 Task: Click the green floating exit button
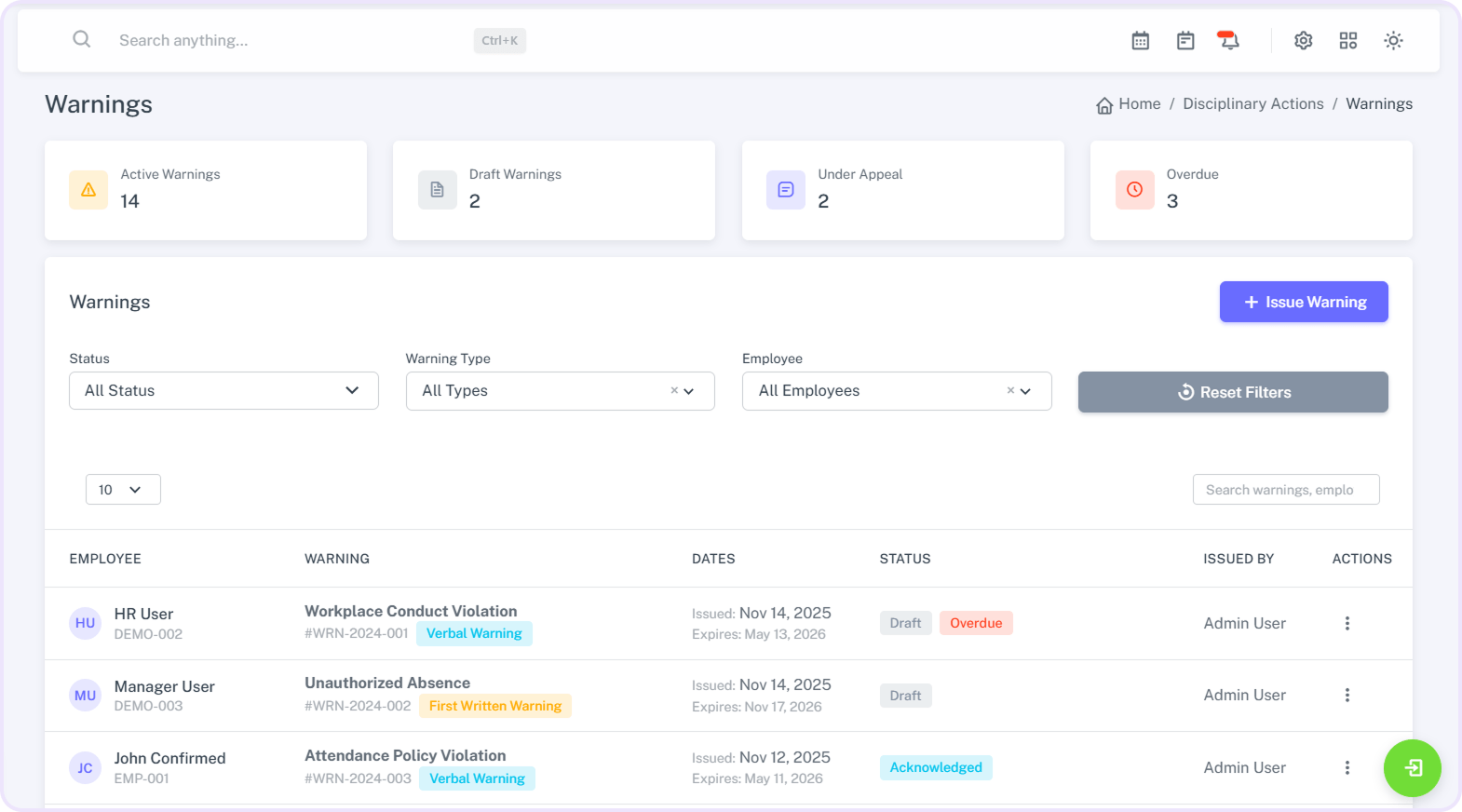point(1412,768)
